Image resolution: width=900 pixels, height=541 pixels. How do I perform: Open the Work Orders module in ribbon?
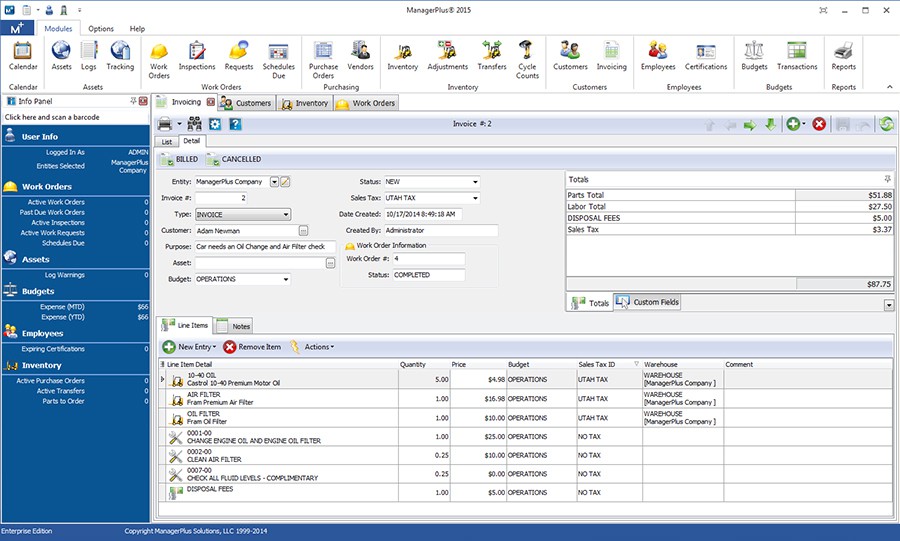(159, 56)
